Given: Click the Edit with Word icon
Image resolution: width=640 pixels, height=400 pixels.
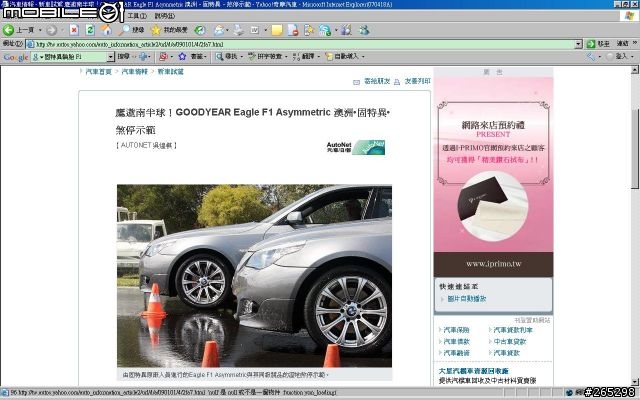Looking at the screenshot, I should click(x=255, y=30).
